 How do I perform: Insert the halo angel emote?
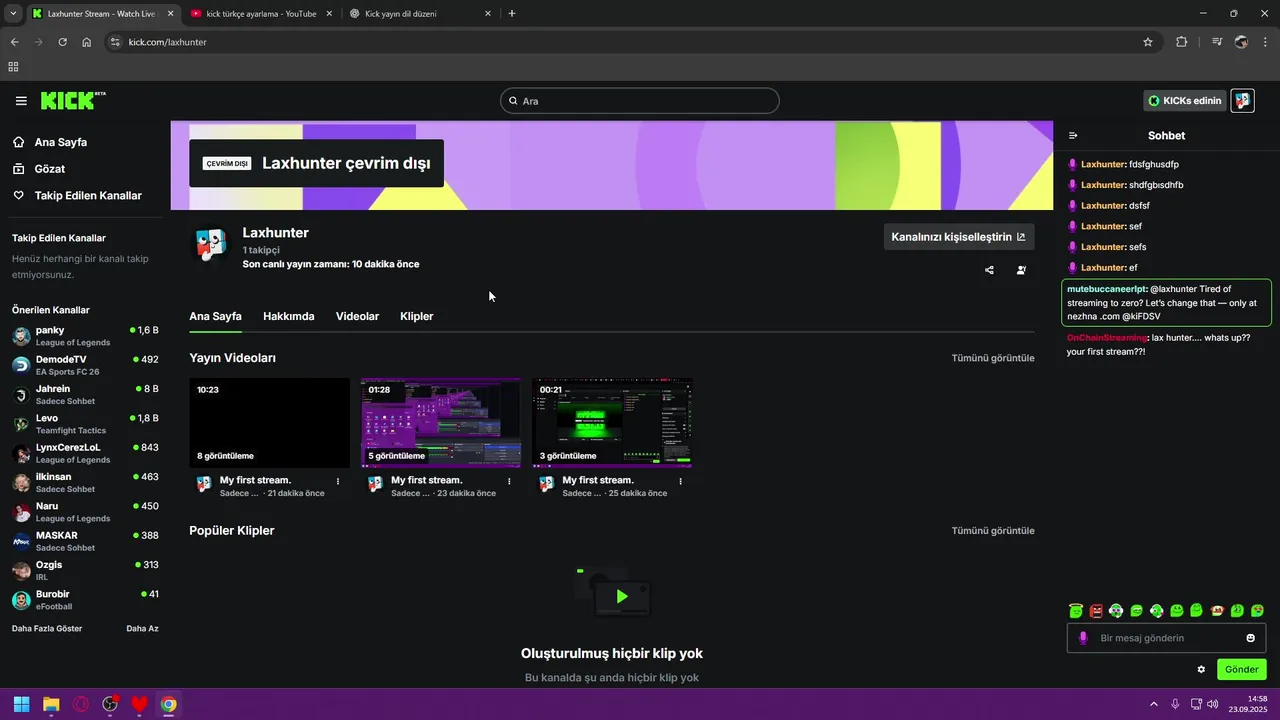click(1075, 610)
